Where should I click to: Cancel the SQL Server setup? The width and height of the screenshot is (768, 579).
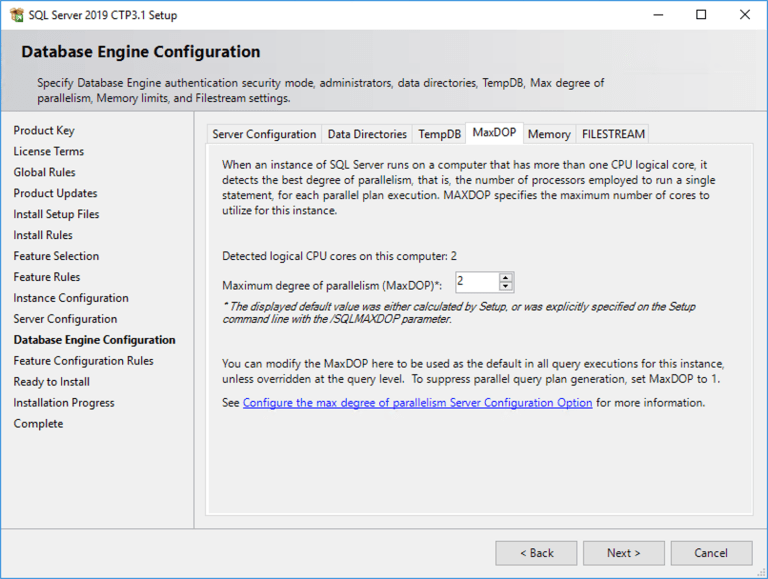tap(711, 553)
